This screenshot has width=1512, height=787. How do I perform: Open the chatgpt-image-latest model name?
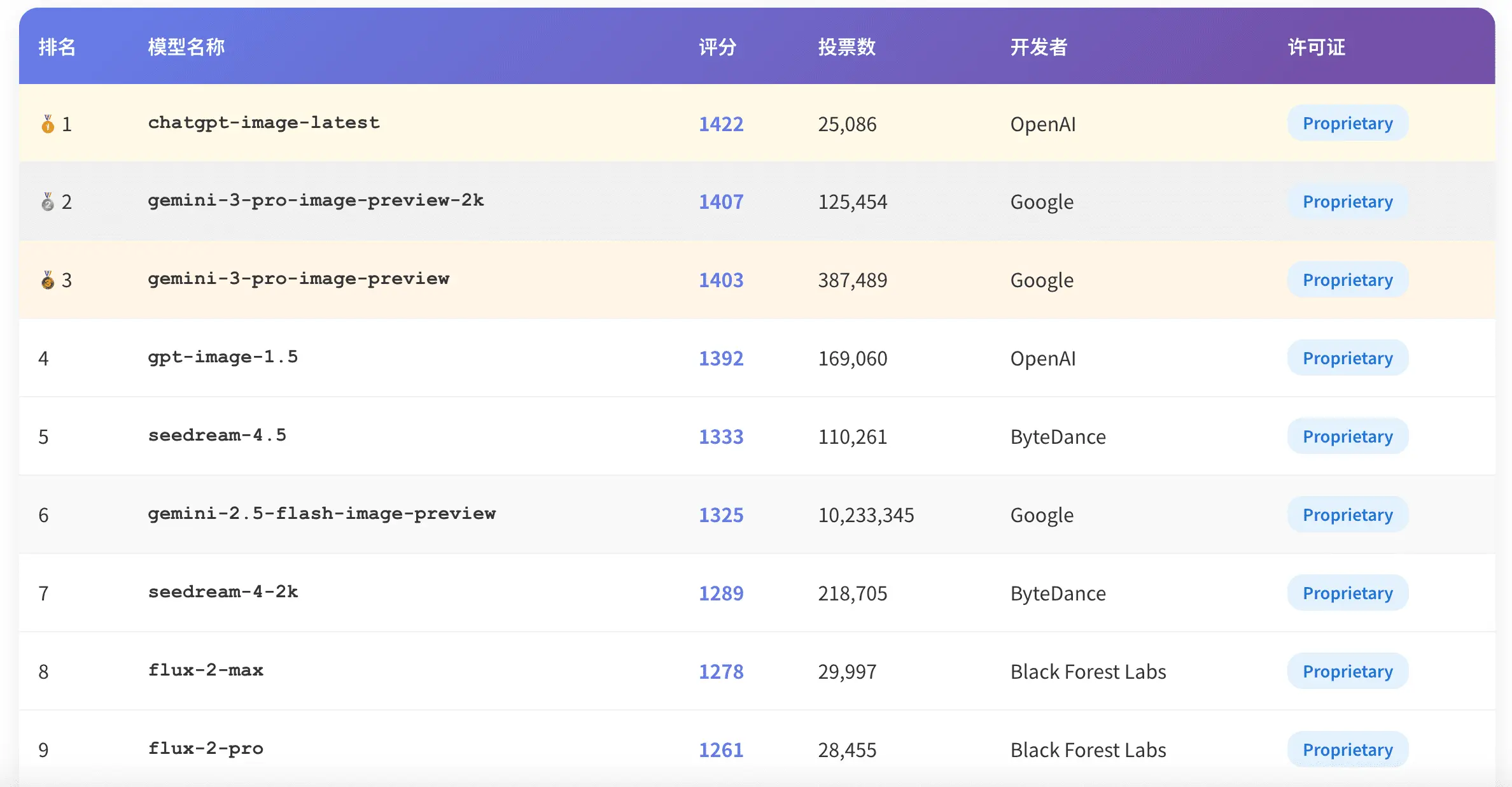click(x=263, y=123)
